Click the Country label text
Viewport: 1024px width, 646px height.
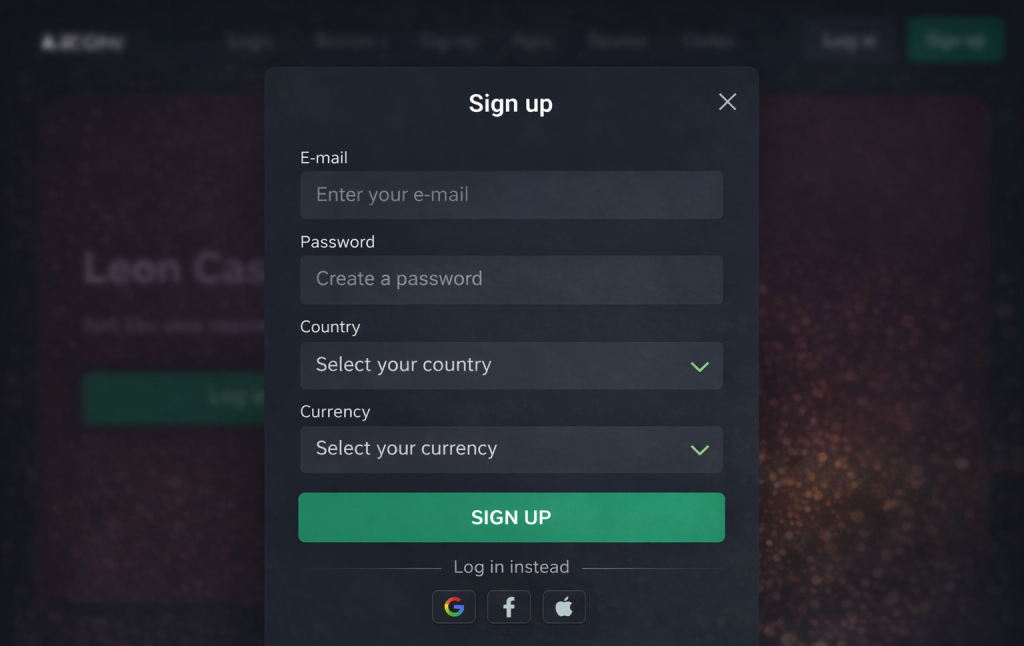[x=330, y=327]
